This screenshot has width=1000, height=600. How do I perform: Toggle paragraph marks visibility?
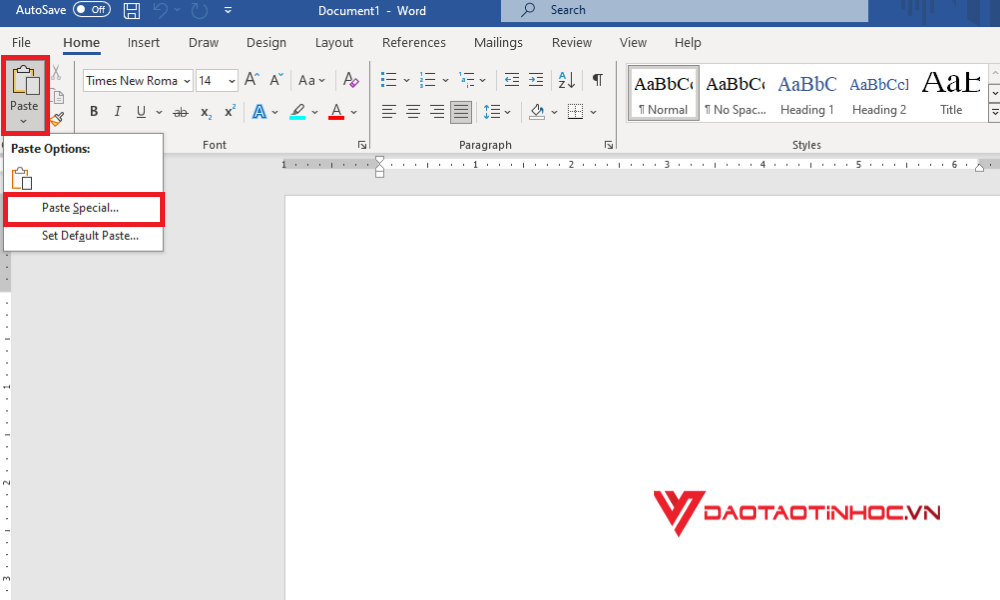597,79
